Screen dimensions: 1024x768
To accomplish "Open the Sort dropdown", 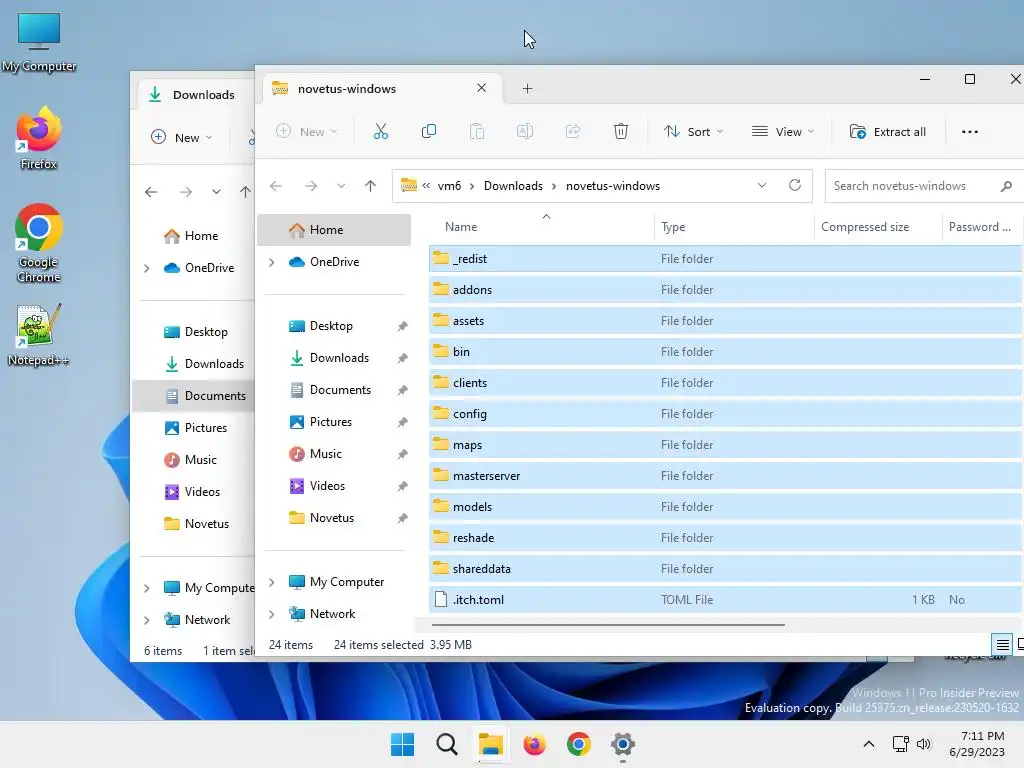I will (694, 132).
